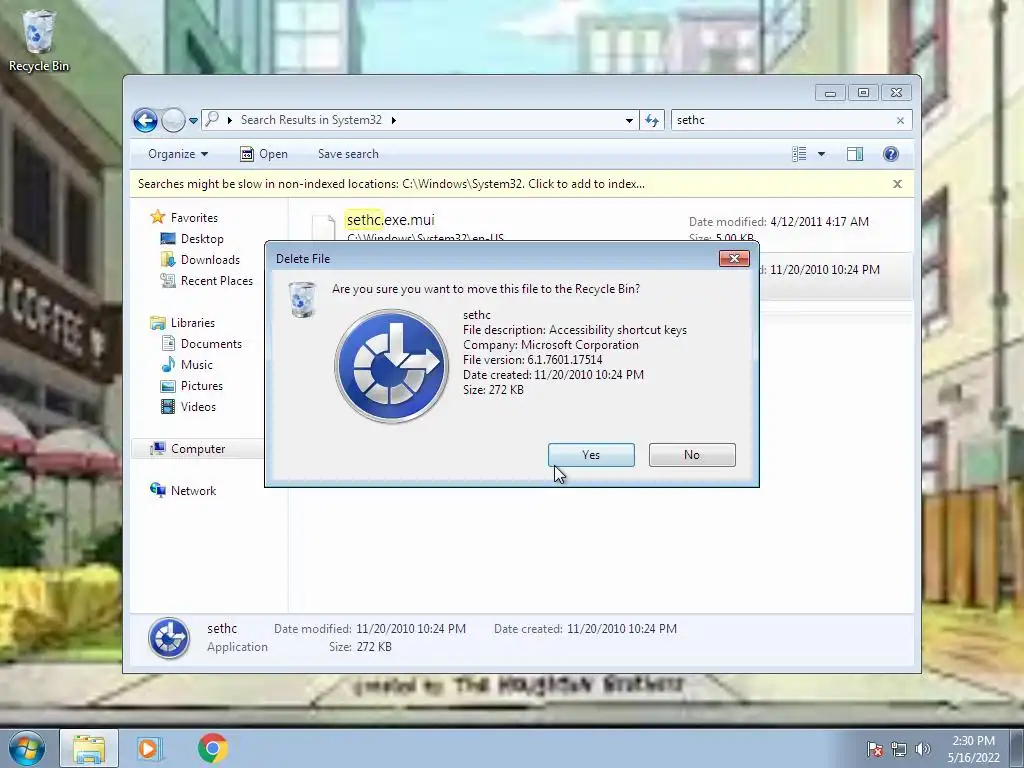Open Action Center flag in system tray
The height and width of the screenshot is (768, 1024).
(x=875, y=749)
